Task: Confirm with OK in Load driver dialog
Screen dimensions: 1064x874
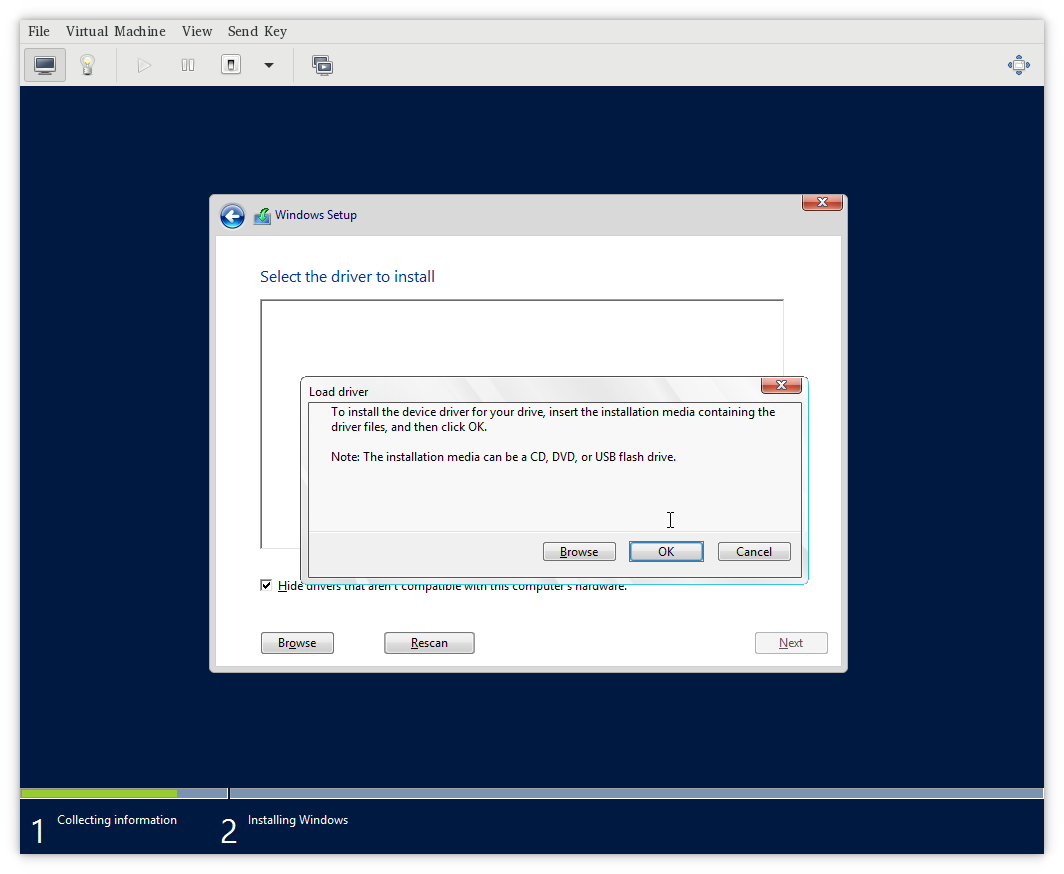Action: [666, 552]
